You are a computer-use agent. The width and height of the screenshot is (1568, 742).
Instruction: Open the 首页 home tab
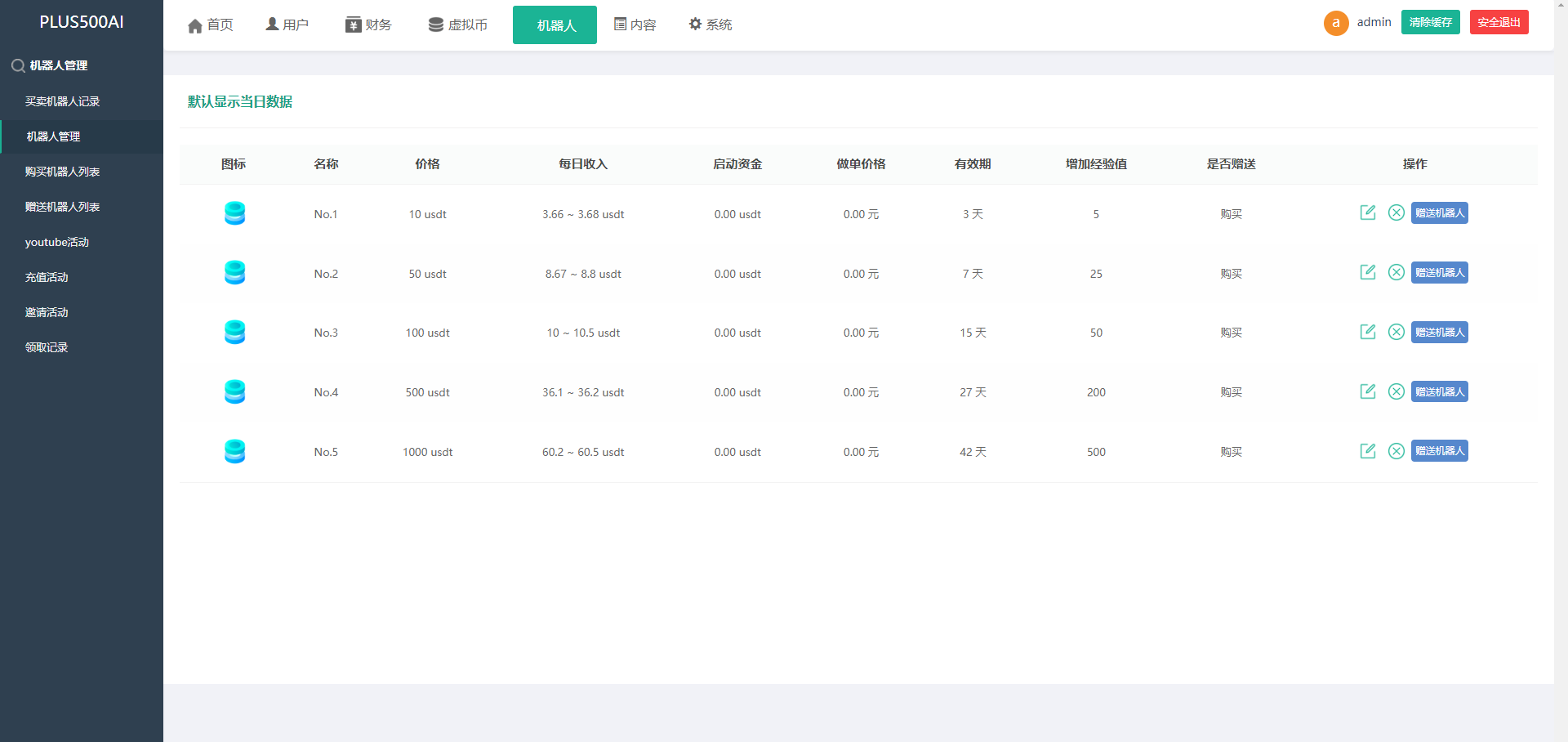point(211,25)
